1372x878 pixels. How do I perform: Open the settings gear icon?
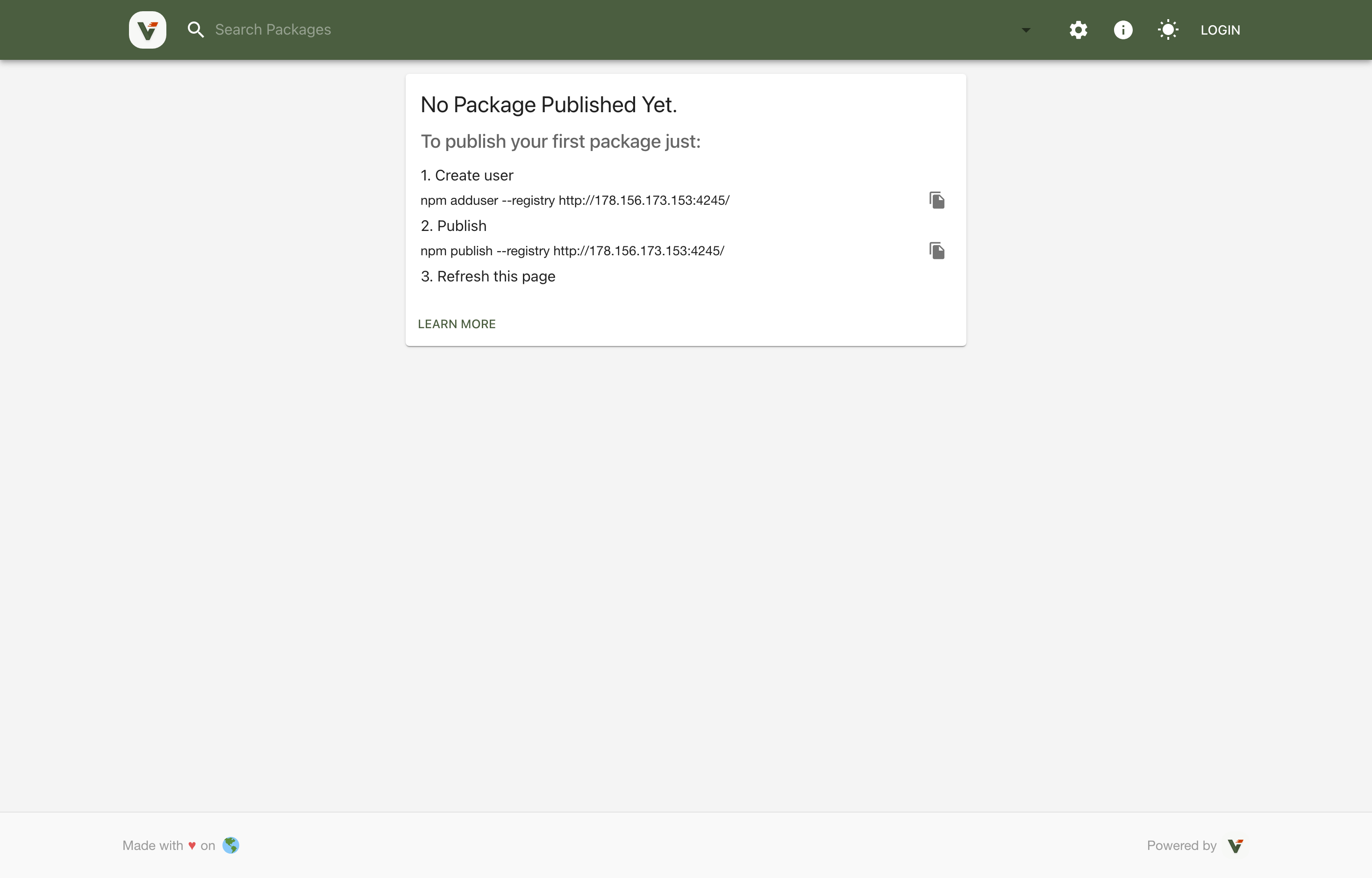(x=1078, y=29)
